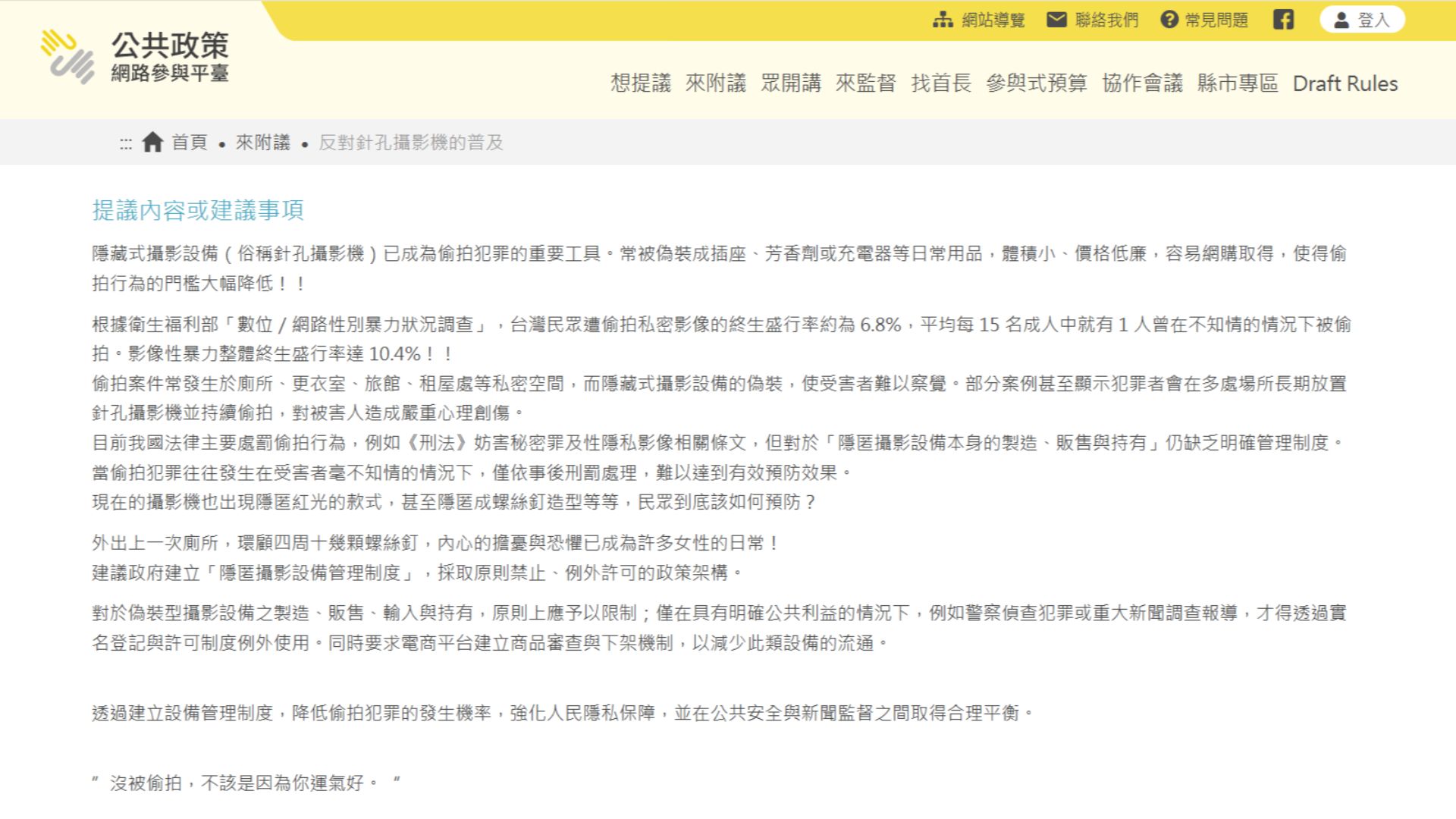
Task: Select the 來附議 item in the main navigation bar
Action: pos(716,83)
